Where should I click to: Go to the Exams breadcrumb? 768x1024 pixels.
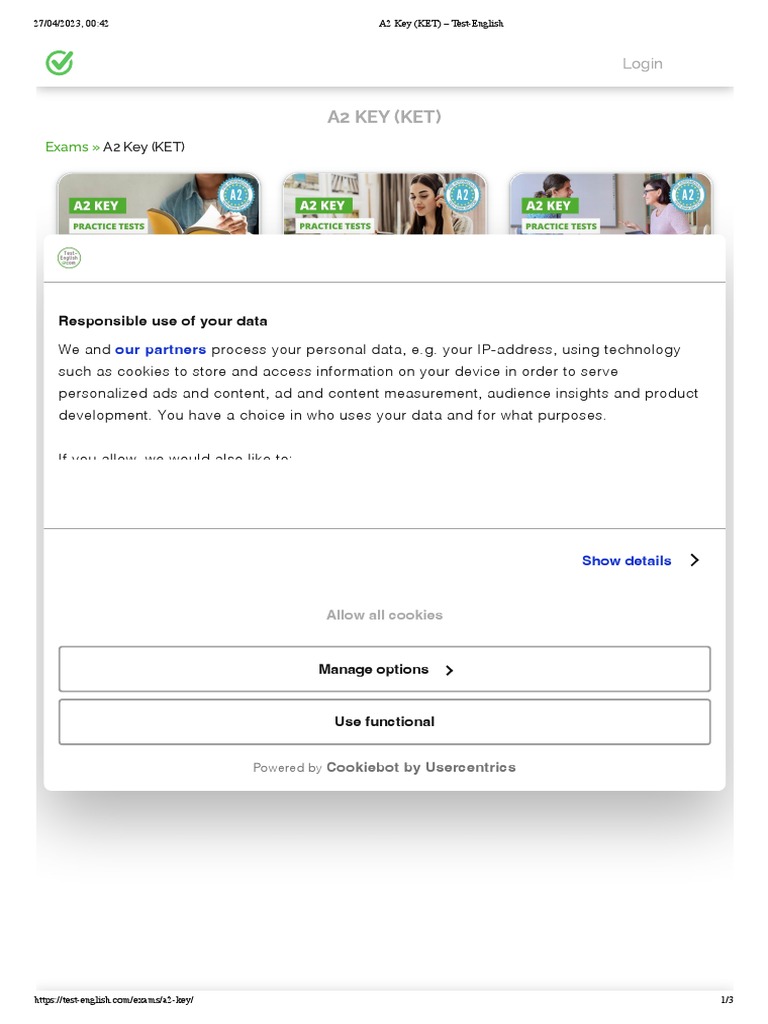(67, 147)
